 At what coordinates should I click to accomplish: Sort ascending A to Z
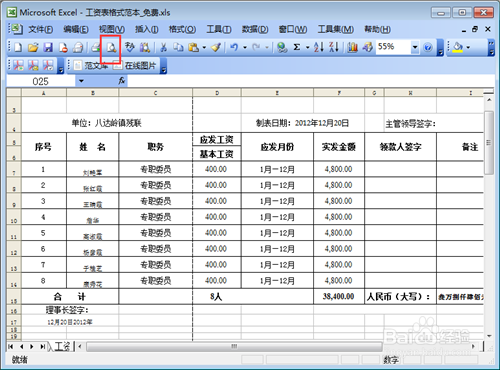[319, 48]
